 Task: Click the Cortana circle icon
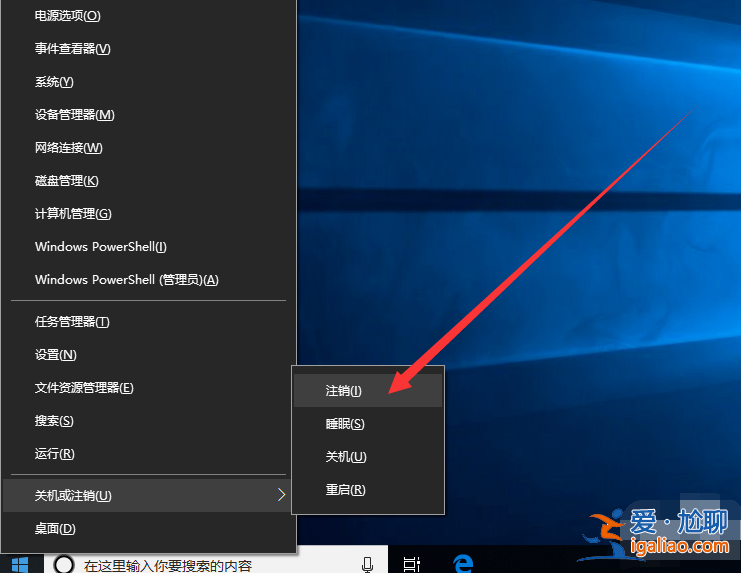pos(64,564)
